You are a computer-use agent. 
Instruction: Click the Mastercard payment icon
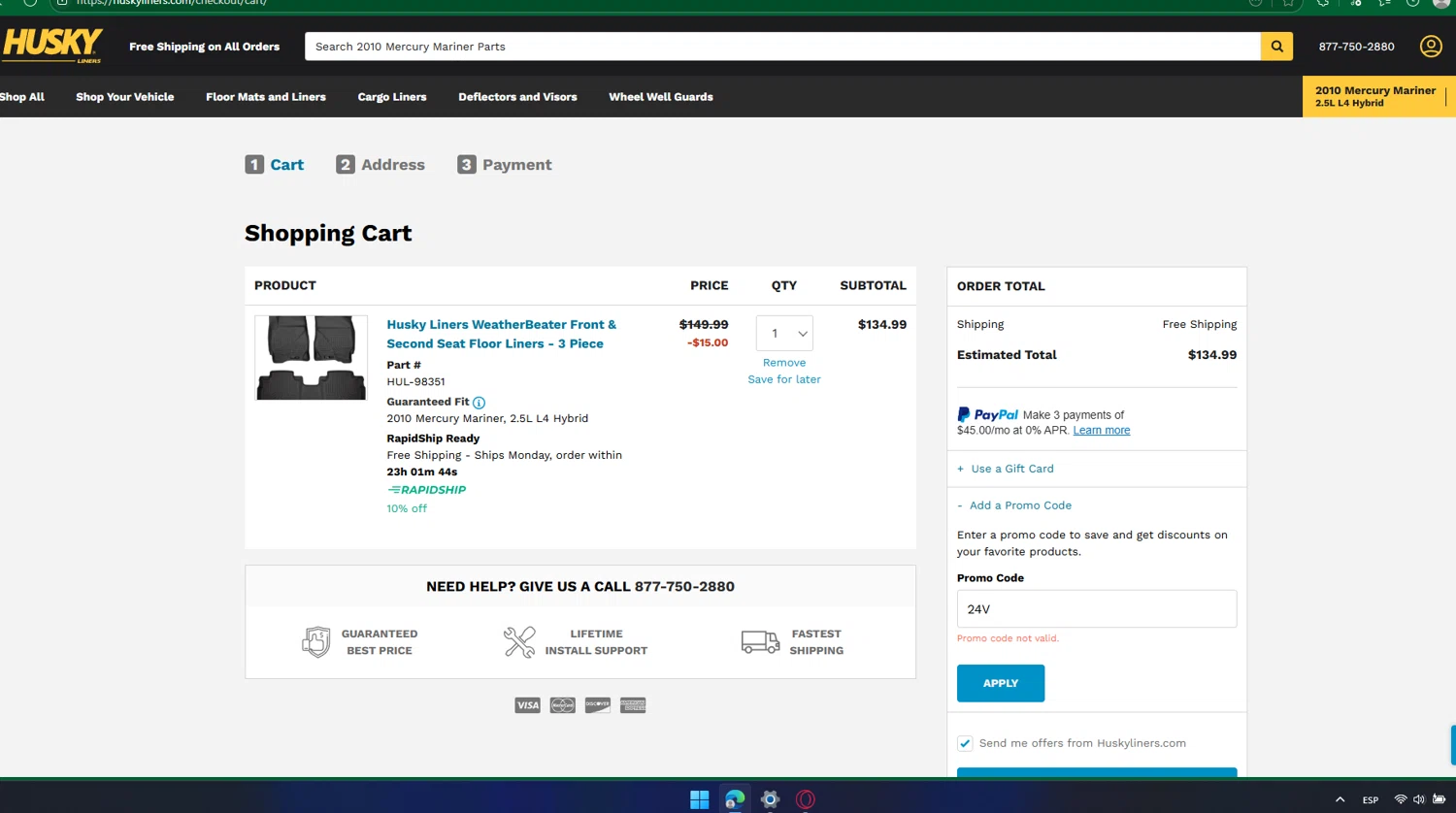tap(563, 705)
